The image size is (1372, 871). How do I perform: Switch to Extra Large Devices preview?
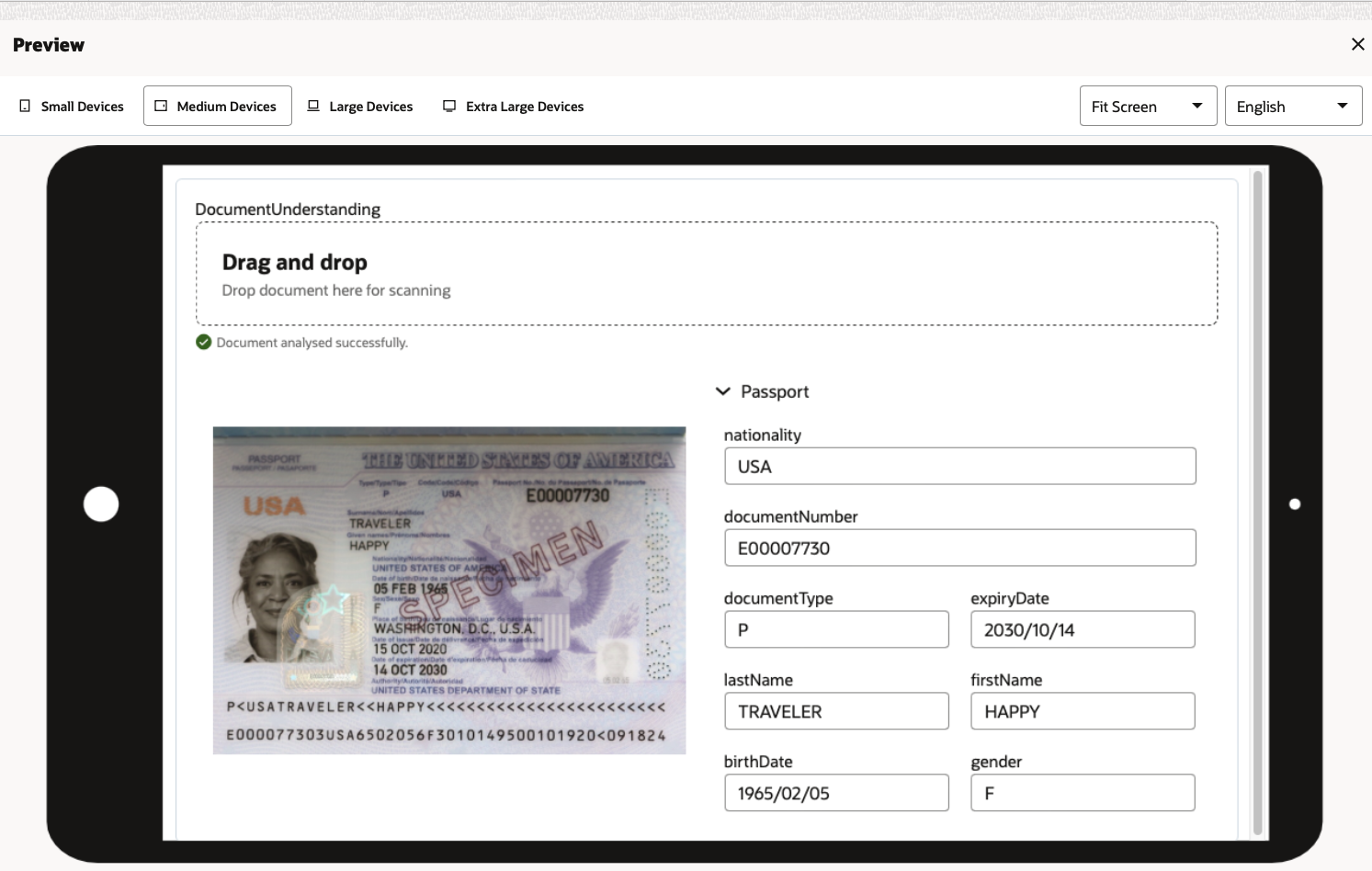(x=514, y=107)
